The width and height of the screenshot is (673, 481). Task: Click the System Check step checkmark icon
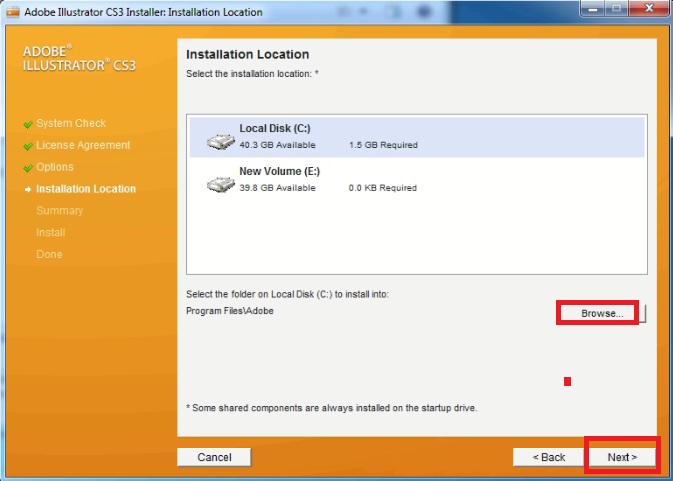click(28, 124)
